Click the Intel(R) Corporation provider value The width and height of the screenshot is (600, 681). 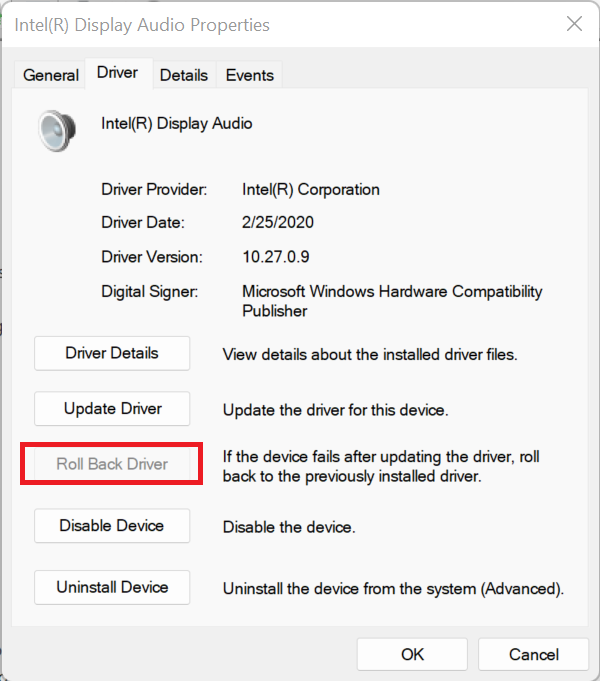[x=311, y=189]
